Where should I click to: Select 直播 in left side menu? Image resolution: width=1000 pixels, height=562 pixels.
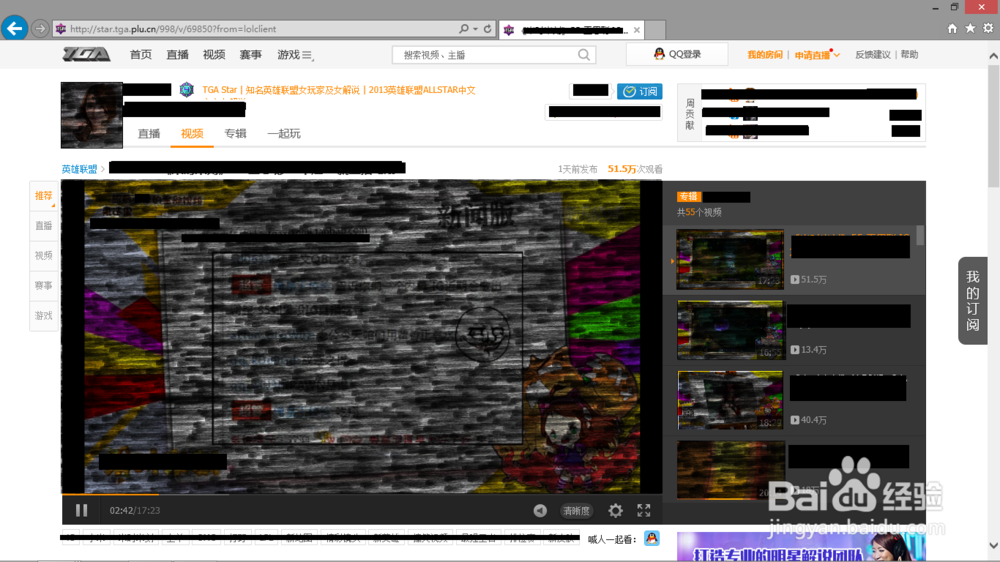(x=43, y=226)
